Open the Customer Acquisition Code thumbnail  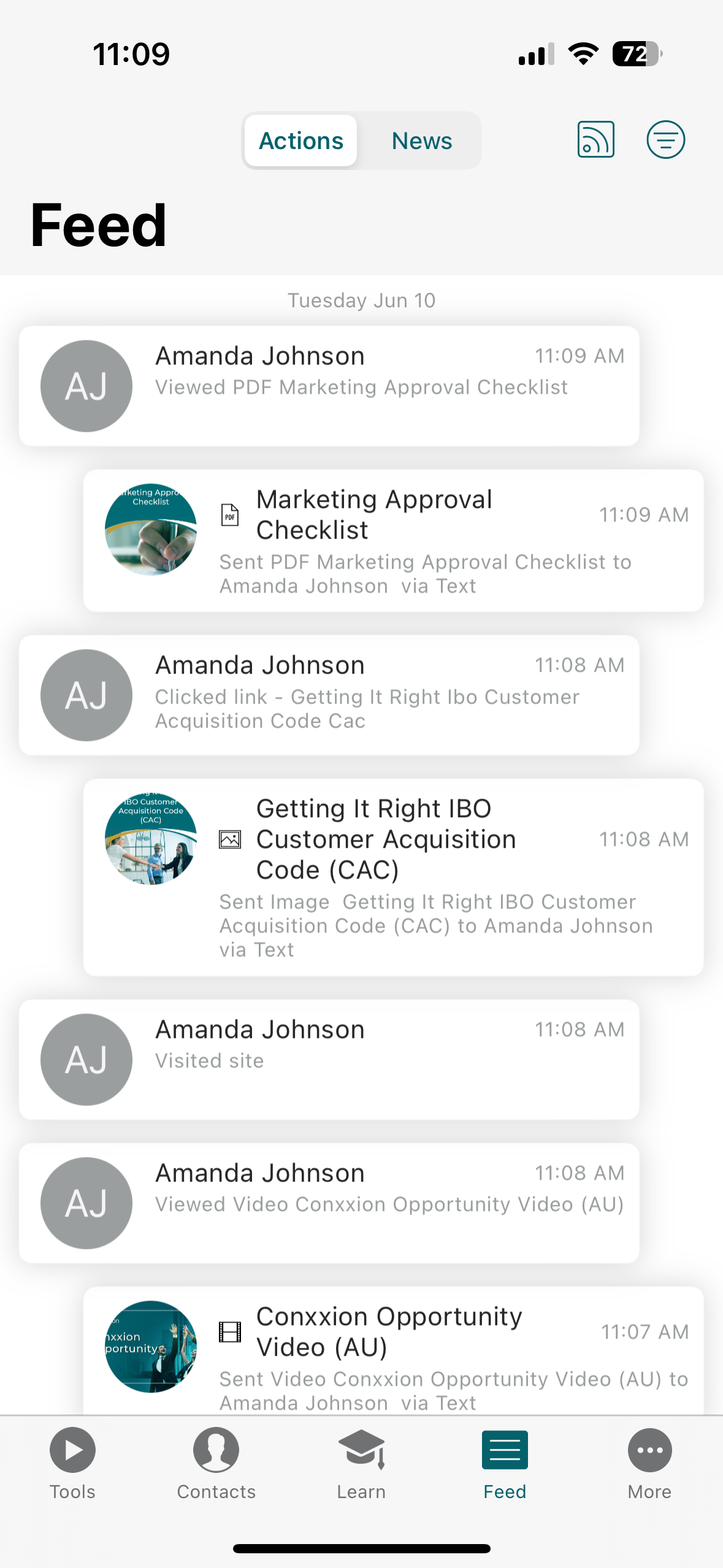click(151, 839)
